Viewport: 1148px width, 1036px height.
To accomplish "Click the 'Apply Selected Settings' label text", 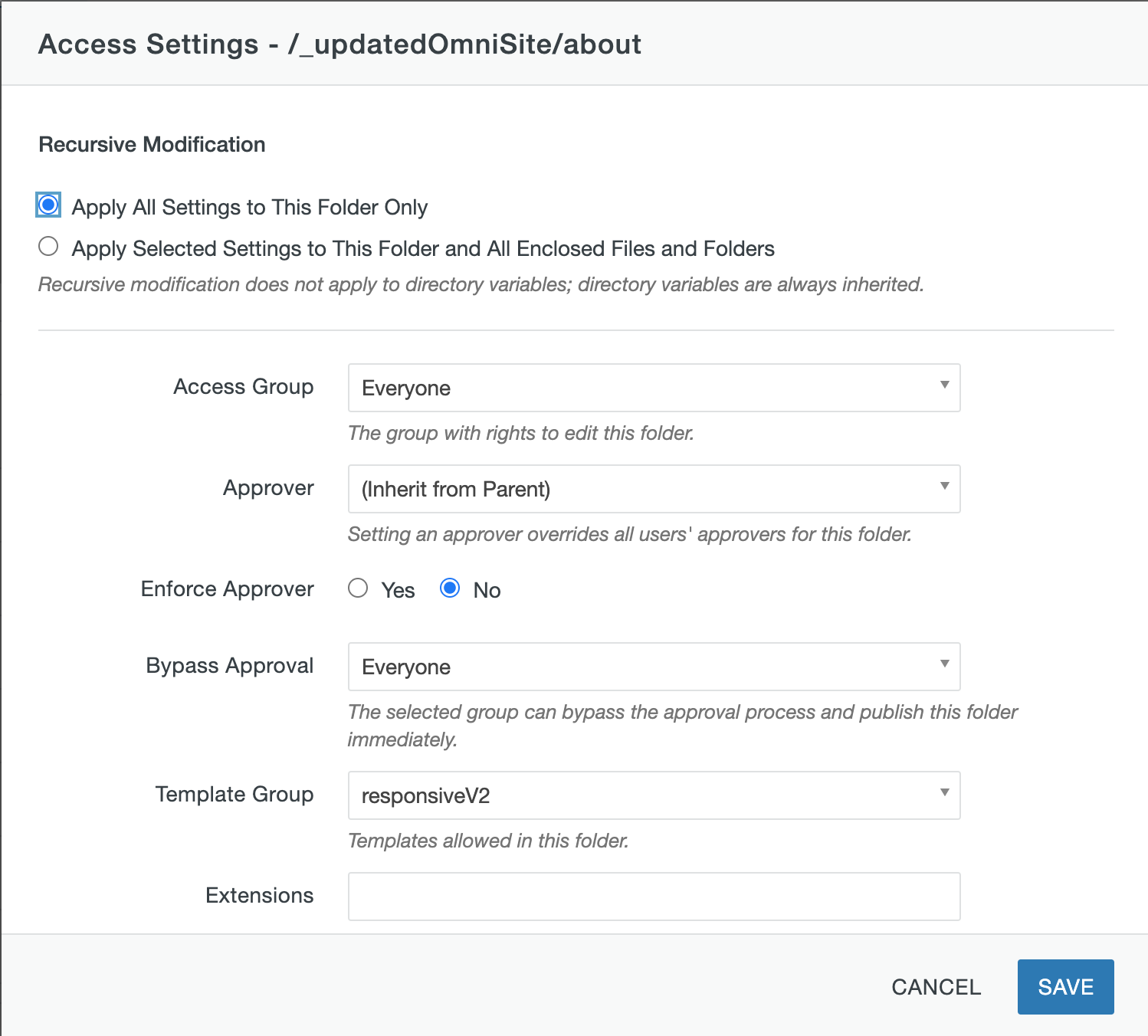I will tap(422, 248).
